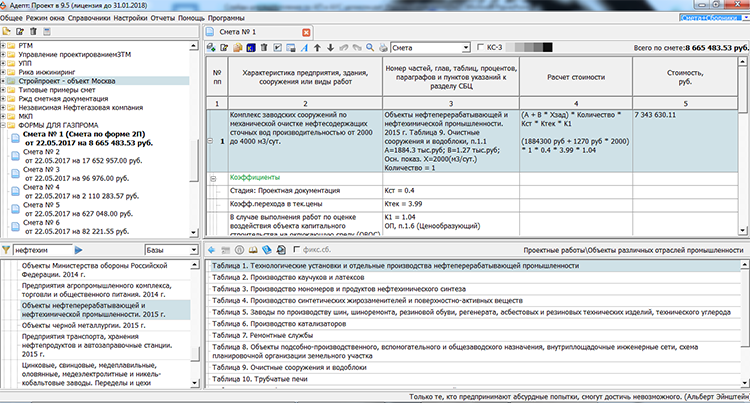The height and width of the screenshot is (403, 750).
Task: Click the save window icon in estimate toolbar
Action: pyautogui.click(x=290, y=47)
